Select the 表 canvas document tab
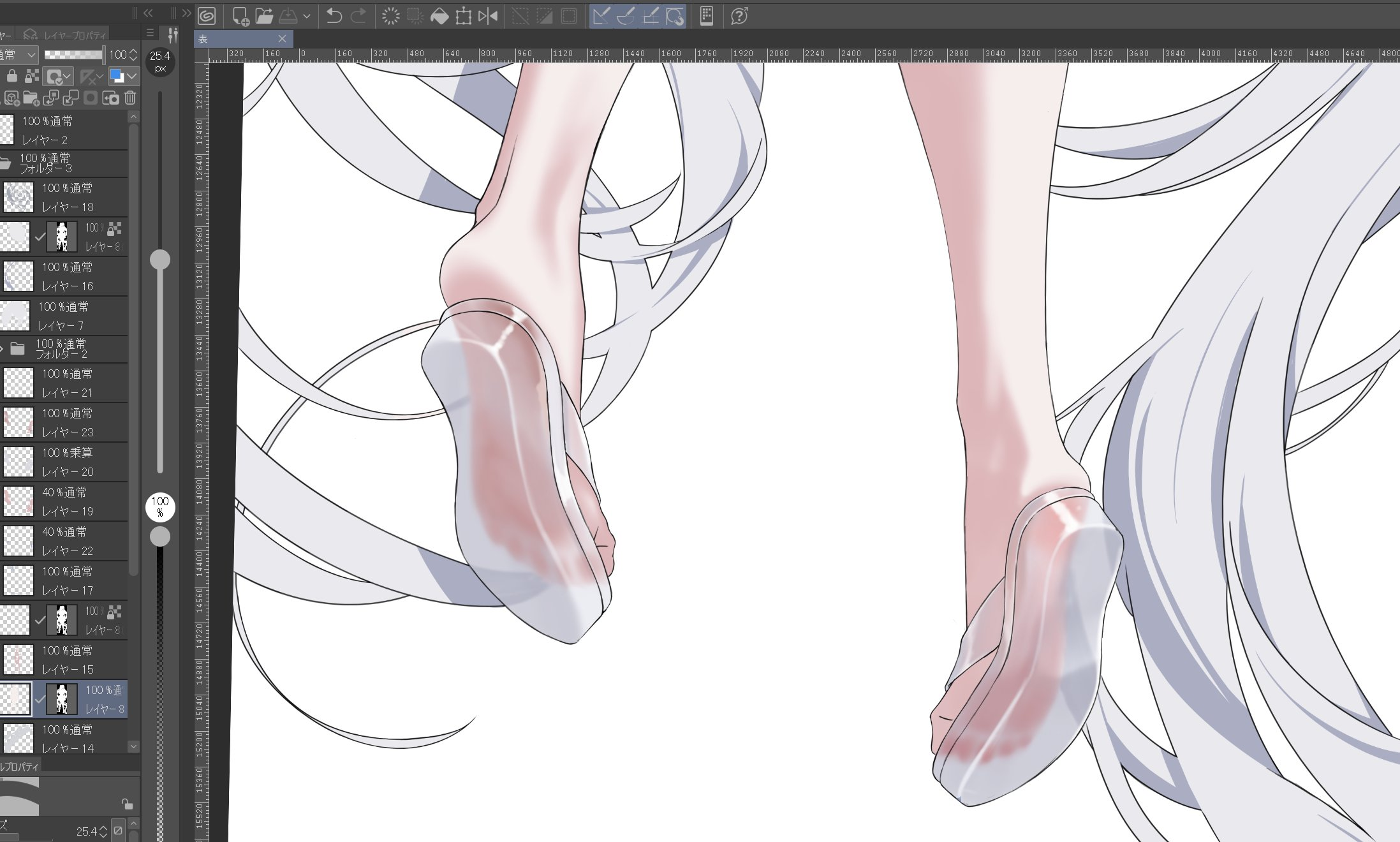Viewport: 1400px width, 842px height. [x=243, y=39]
